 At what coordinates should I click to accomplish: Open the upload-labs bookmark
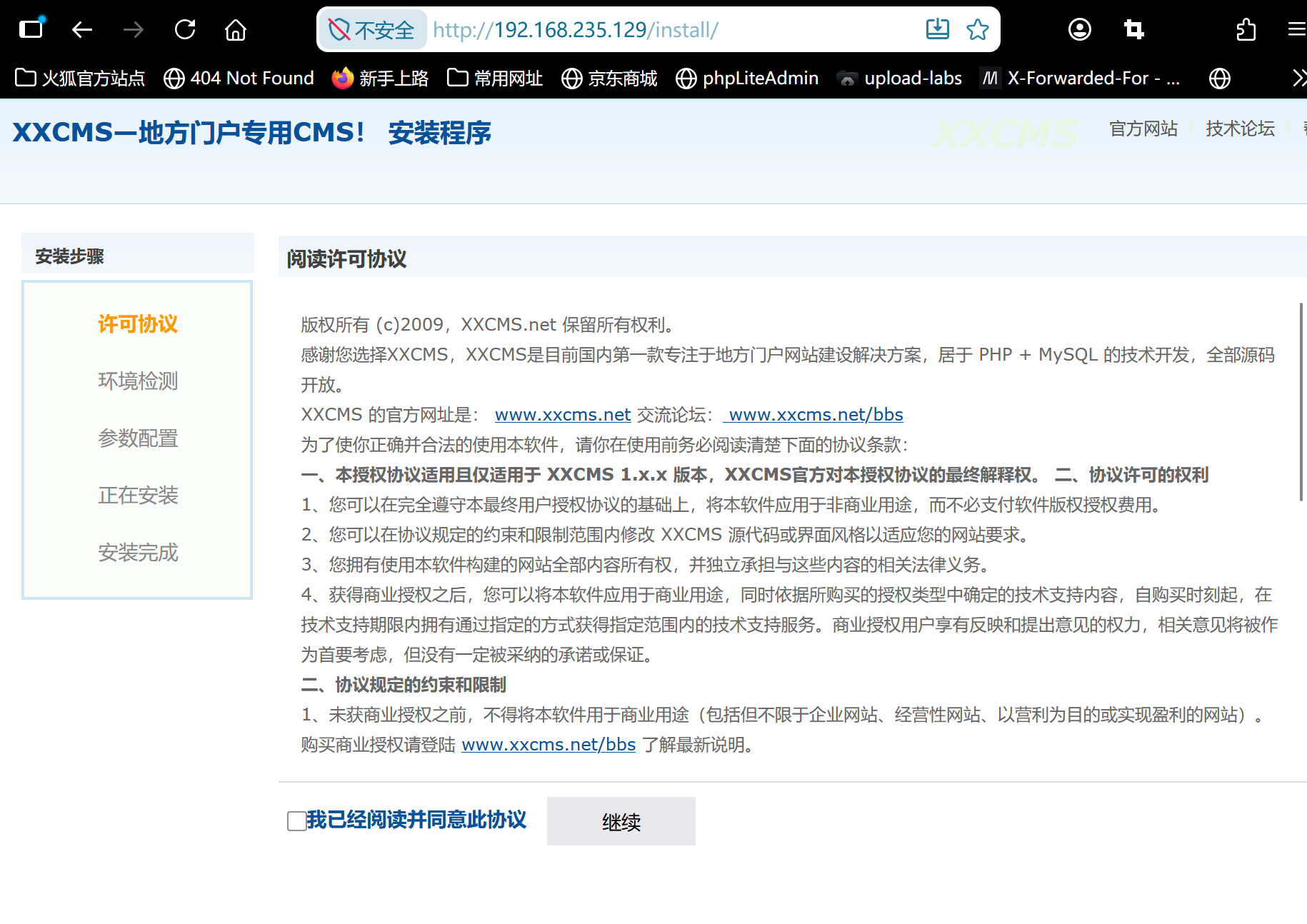pyautogui.click(x=899, y=78)
